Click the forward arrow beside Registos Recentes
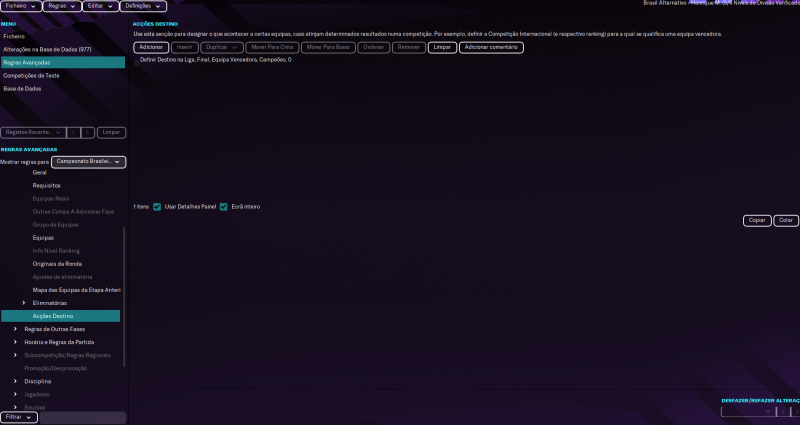The height and width of the screenshot is (425, 800). coord(88,132)
